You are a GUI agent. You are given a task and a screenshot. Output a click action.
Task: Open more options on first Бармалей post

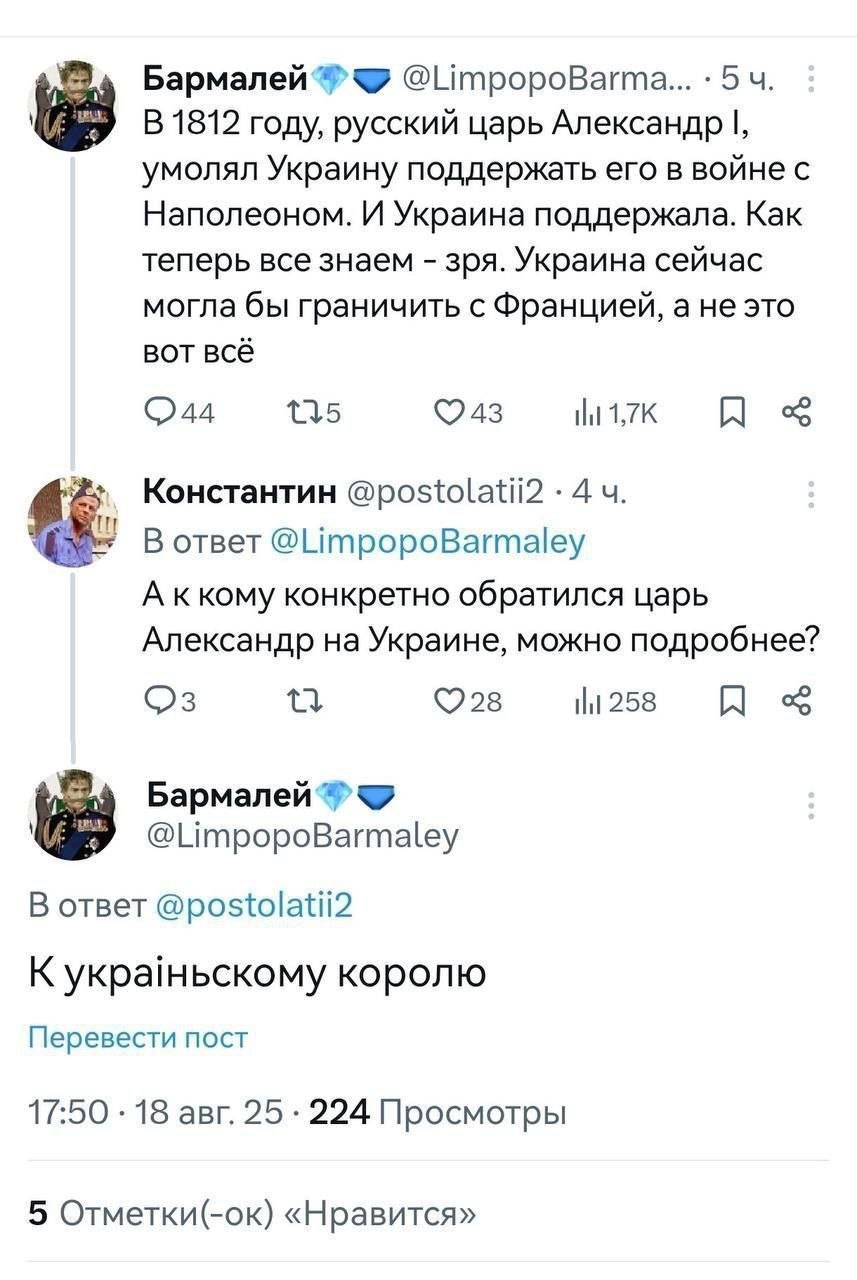point(811,78)
